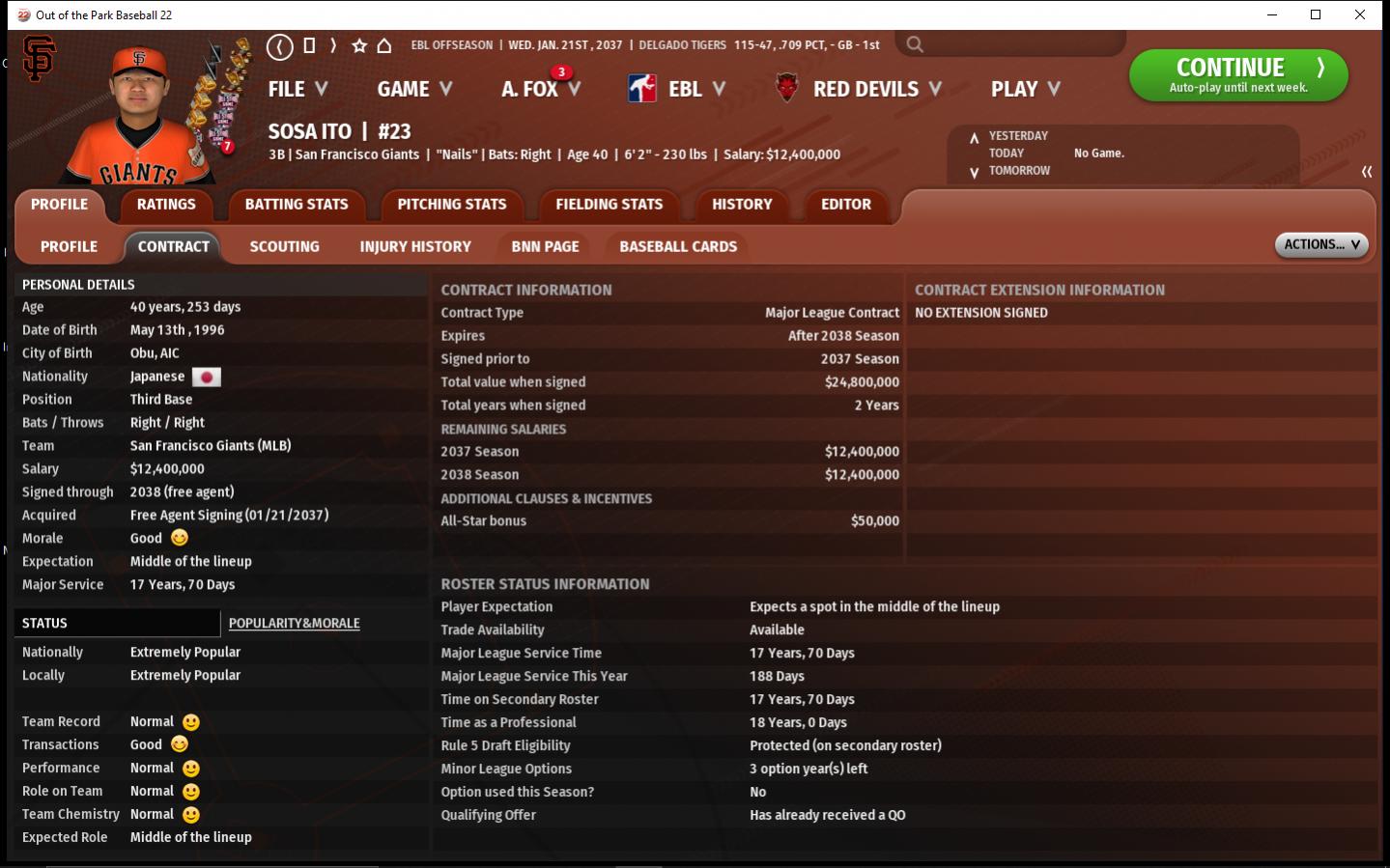The width and height of the screenshot is (1390, 868).
Task: Click the San Francisco Giants logo
Action: point(39,59)
